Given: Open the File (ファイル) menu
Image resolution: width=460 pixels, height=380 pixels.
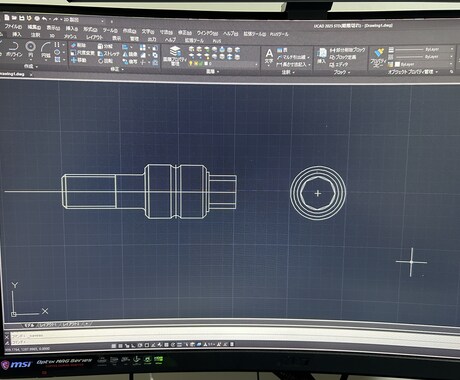Looking at the screenshot, I should [x=13, y=26].
